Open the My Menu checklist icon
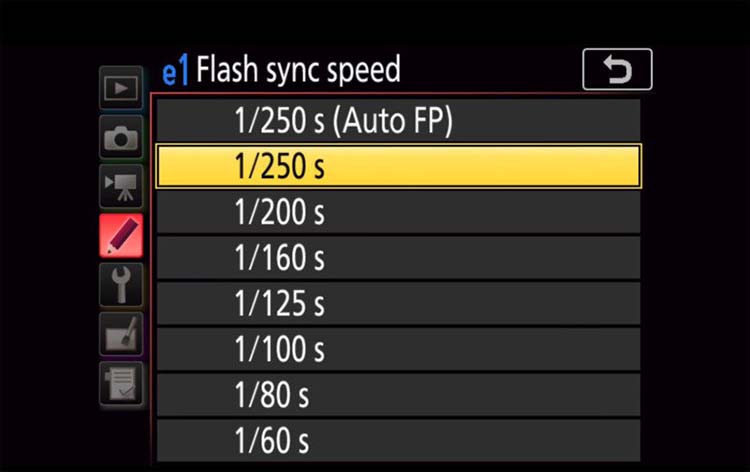Viewport: 750px width, 472px height. point(121,384)
